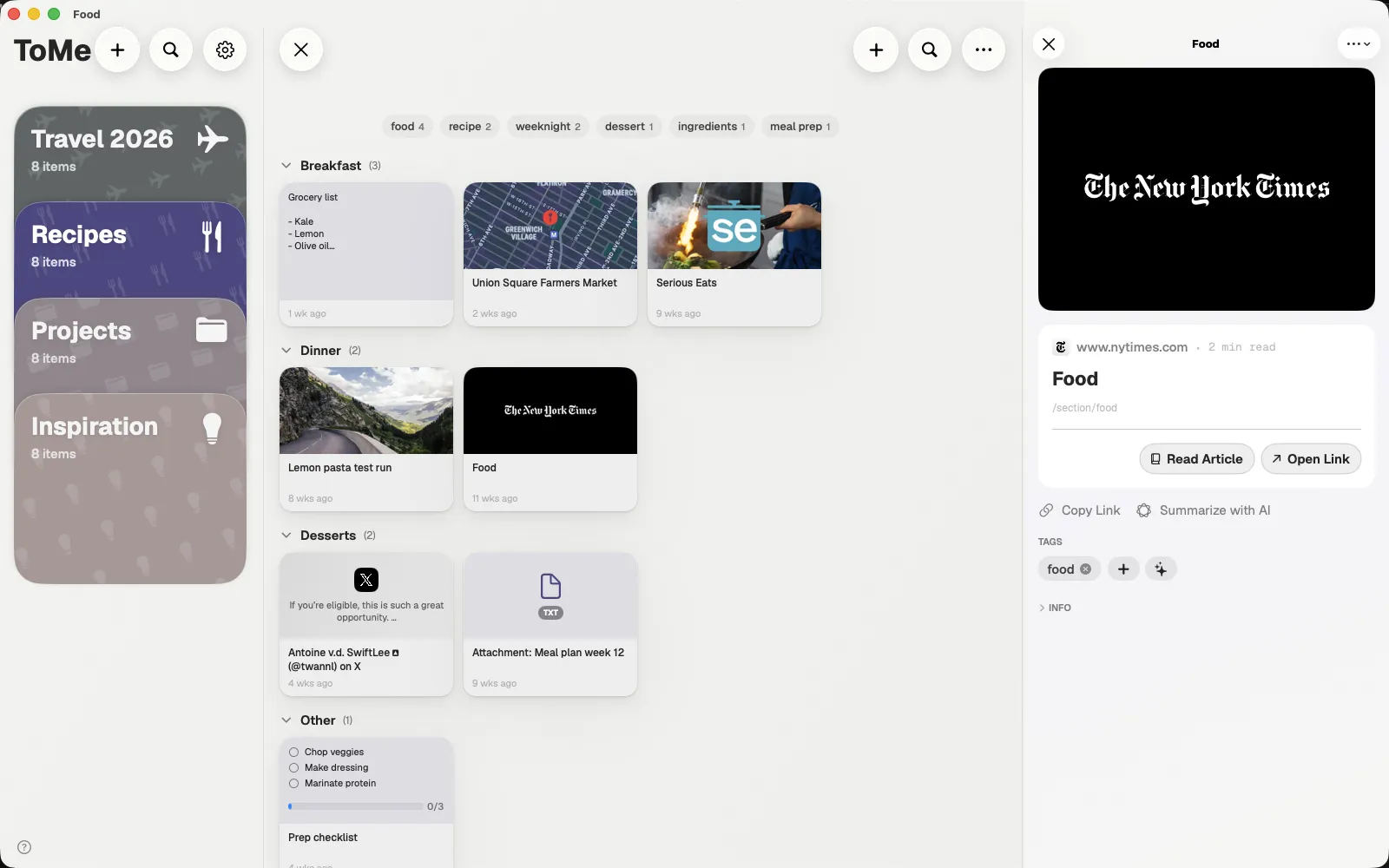This screenshot has width=1389, height=868.
Task: Open the Inspiration collection
Action: pos(130,488)
